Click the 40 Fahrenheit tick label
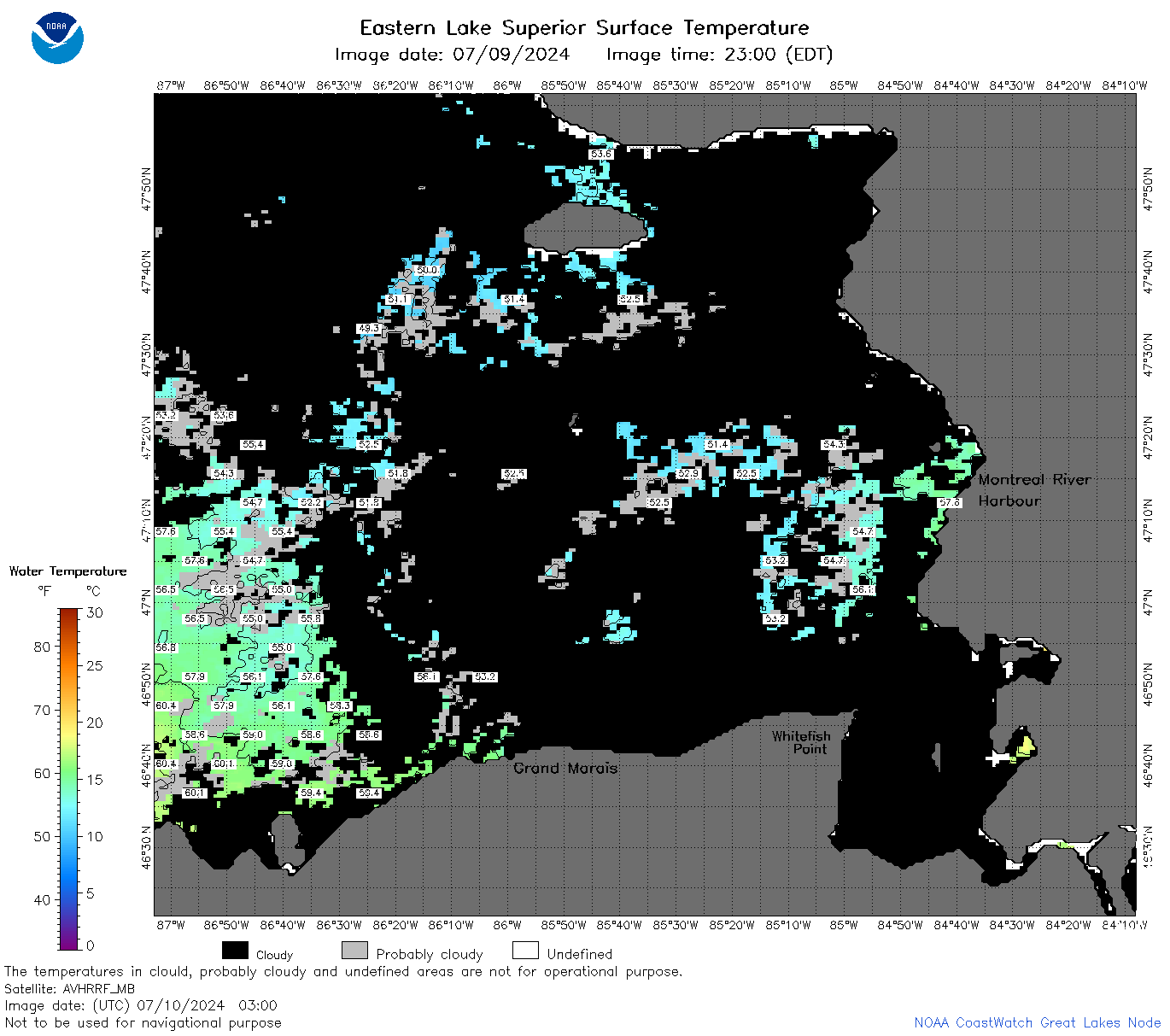Image resolution: width=1170 pixels, height=1036 pixels. [x=42, y=899]
